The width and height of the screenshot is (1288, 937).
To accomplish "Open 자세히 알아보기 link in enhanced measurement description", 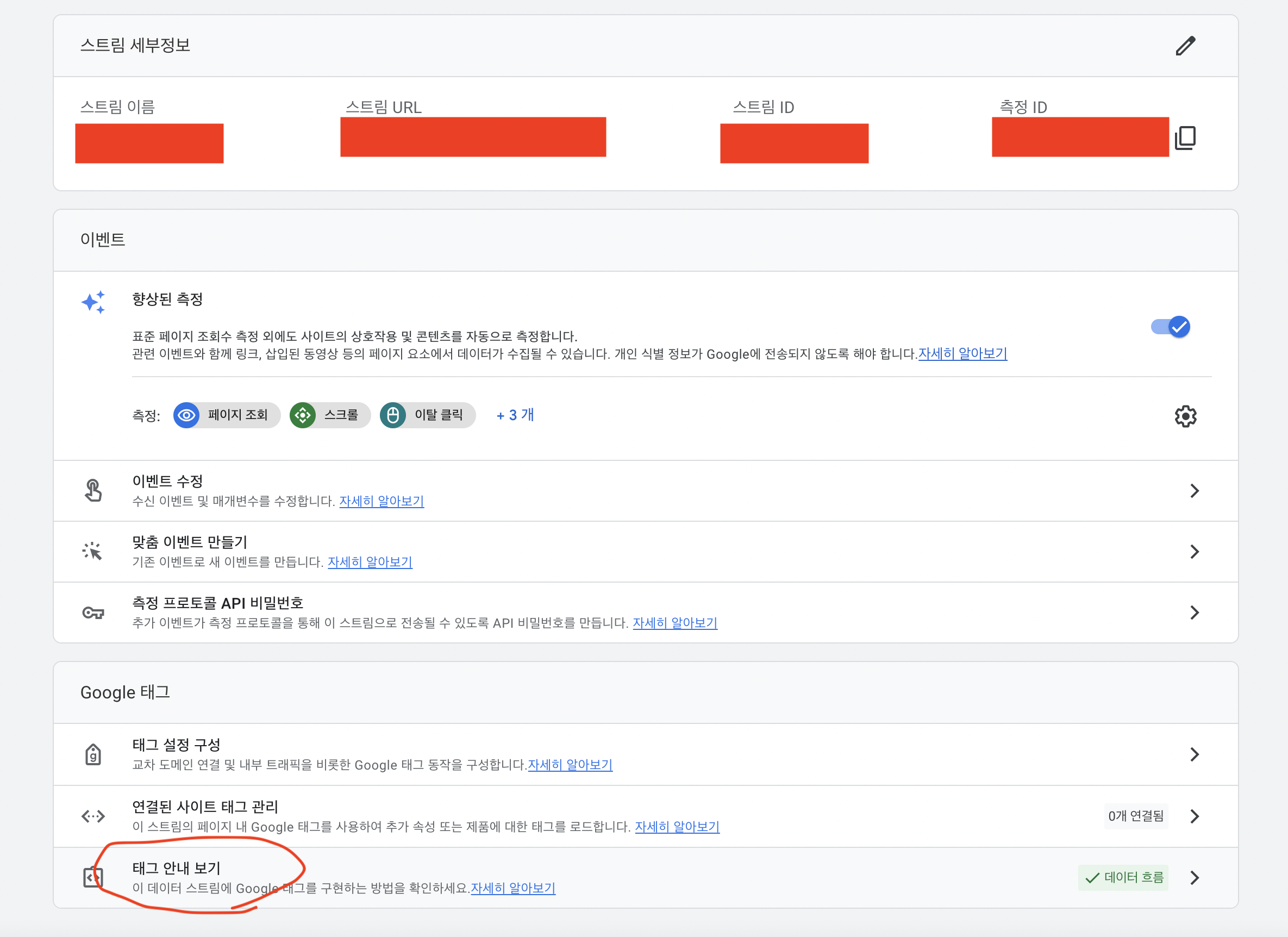I will 962,354.
